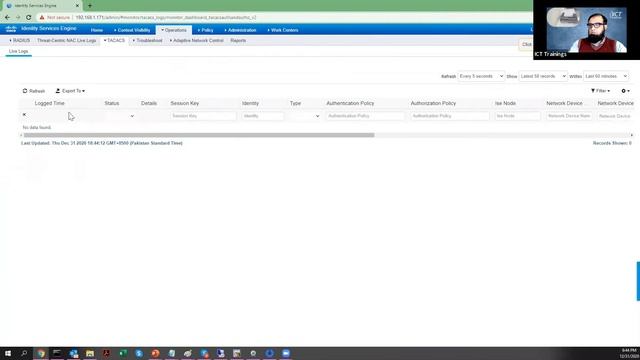The width and height of the screenshot is (640, 360).
Task: Click the ICT Trainings webcam thumbnail
Action: 587,30
